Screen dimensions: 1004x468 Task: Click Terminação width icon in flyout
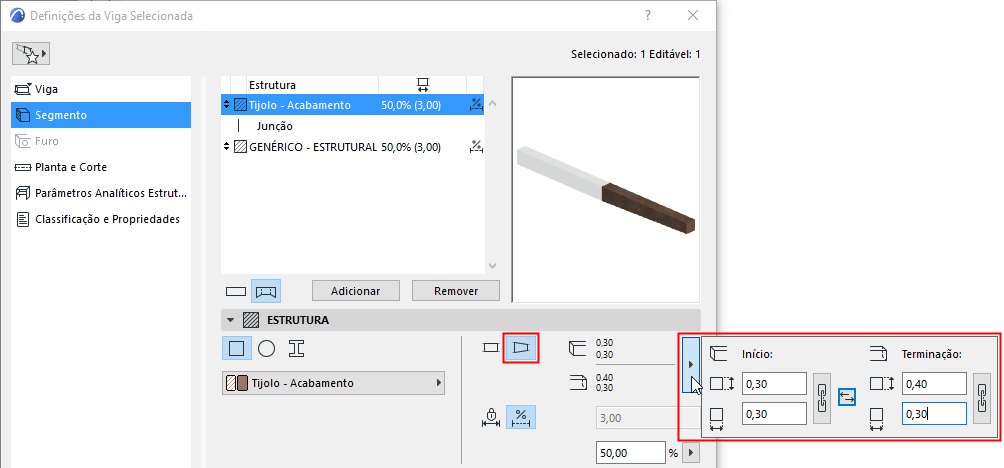(877, 419)
